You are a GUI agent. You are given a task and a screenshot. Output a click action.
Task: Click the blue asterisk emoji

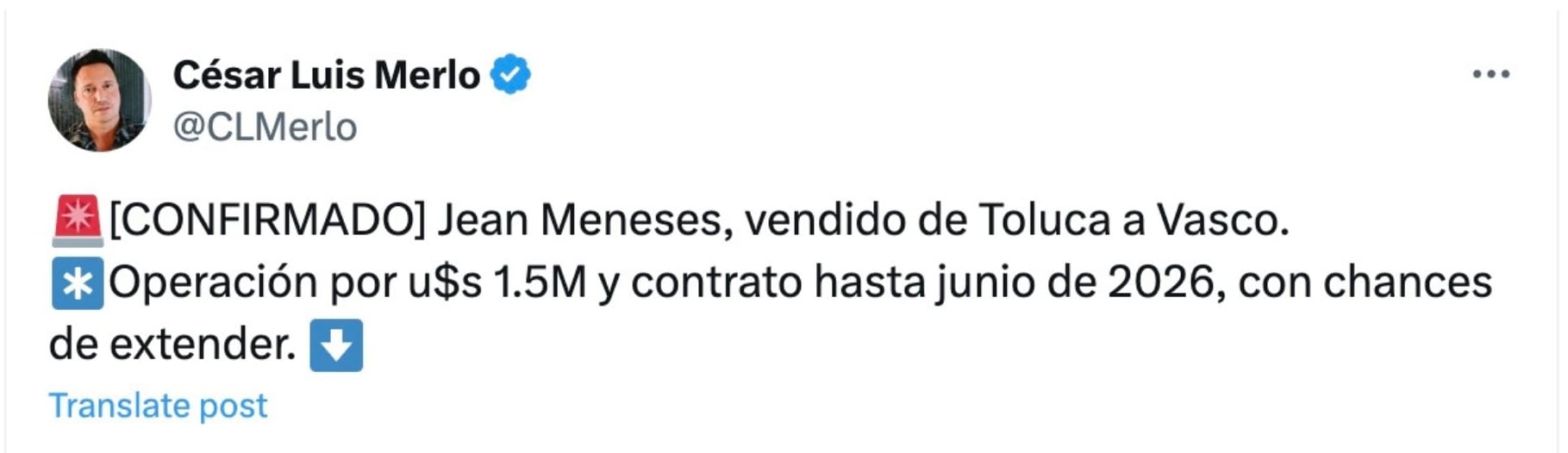tap(77, 282)
